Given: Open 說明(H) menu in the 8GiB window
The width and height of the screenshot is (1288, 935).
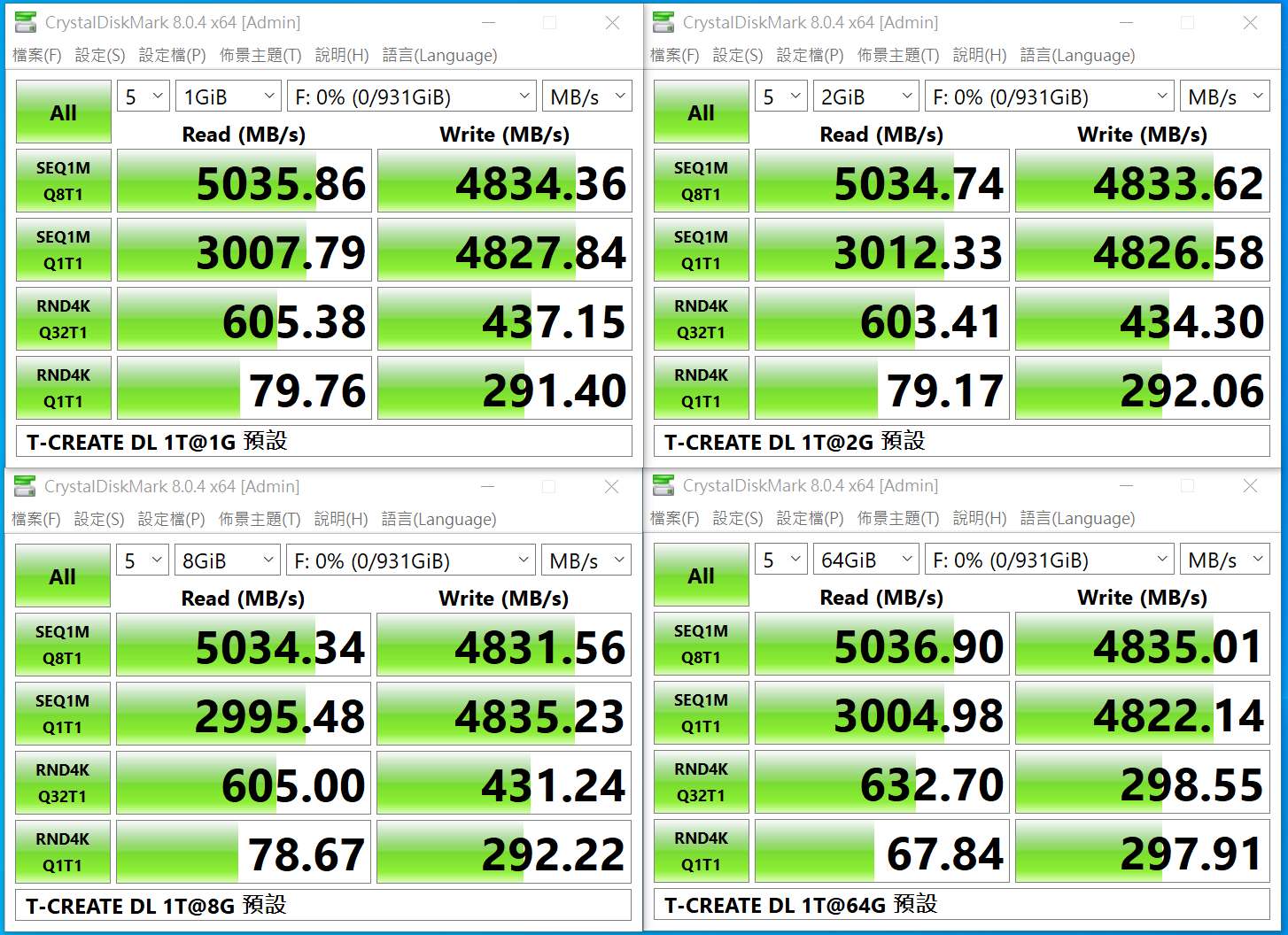Looking at the screenshot, I should [x=341, y=519].
